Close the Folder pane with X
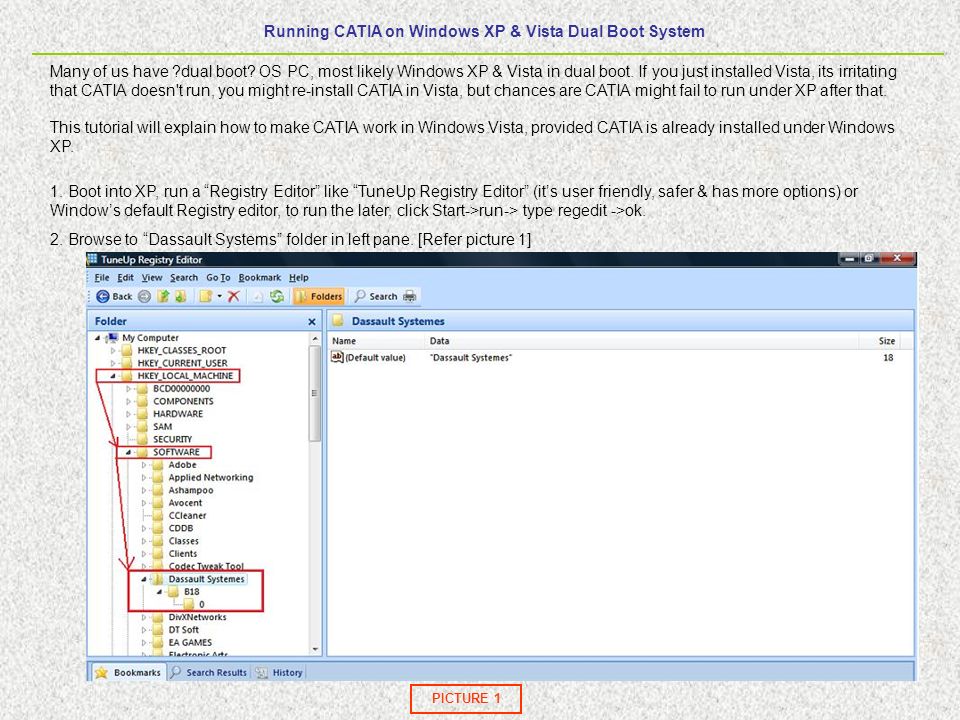This screenshot has width=960, height=720. (x=312, y=322)
